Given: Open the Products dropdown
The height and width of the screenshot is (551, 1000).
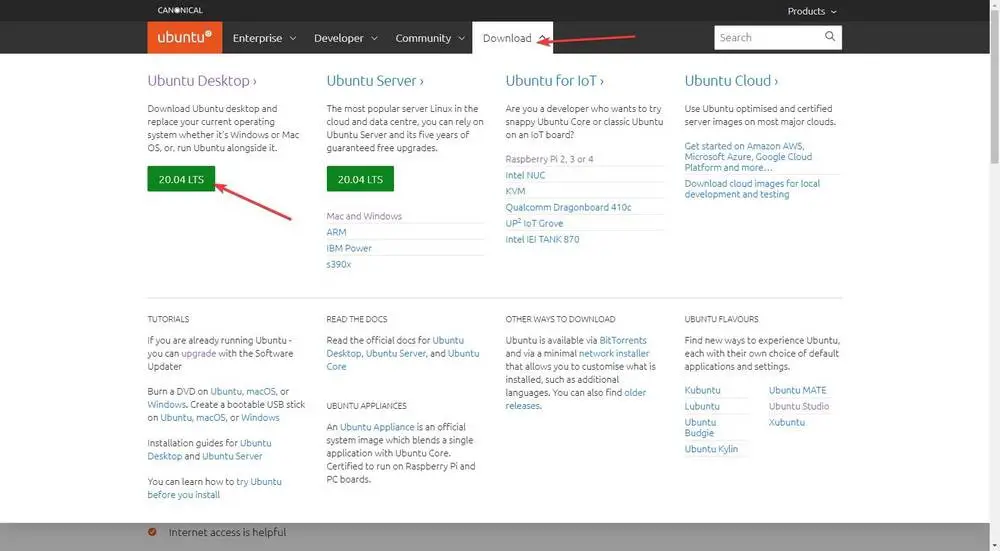Looking at the screenshot, I should click(x=811, y=11).
